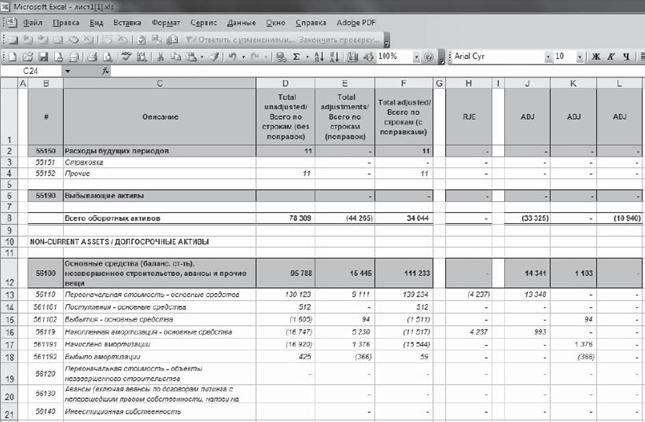
Task: Click the AutoSum sigma icon
Action: [x=296, y=57]
